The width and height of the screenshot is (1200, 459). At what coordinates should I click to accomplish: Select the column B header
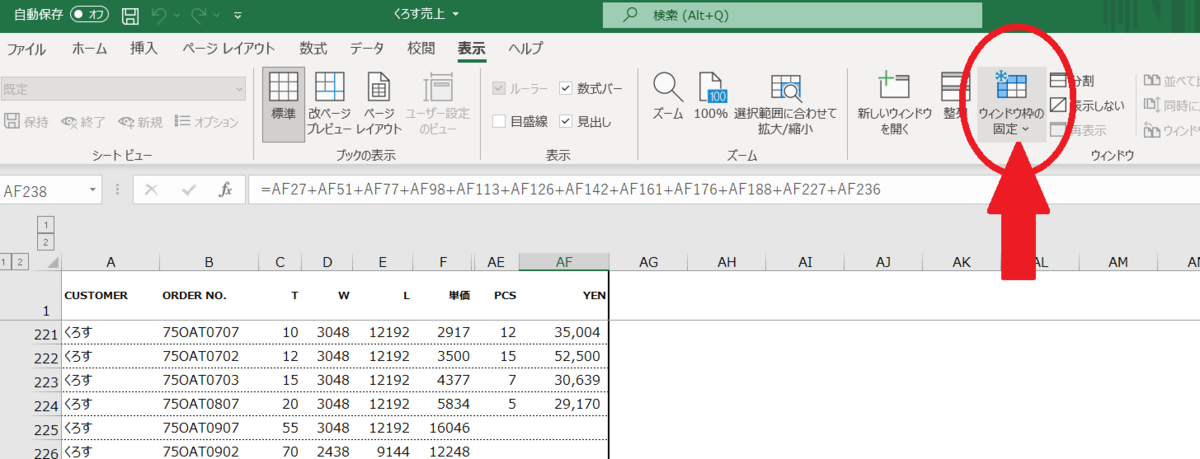[x=209, y=262]
